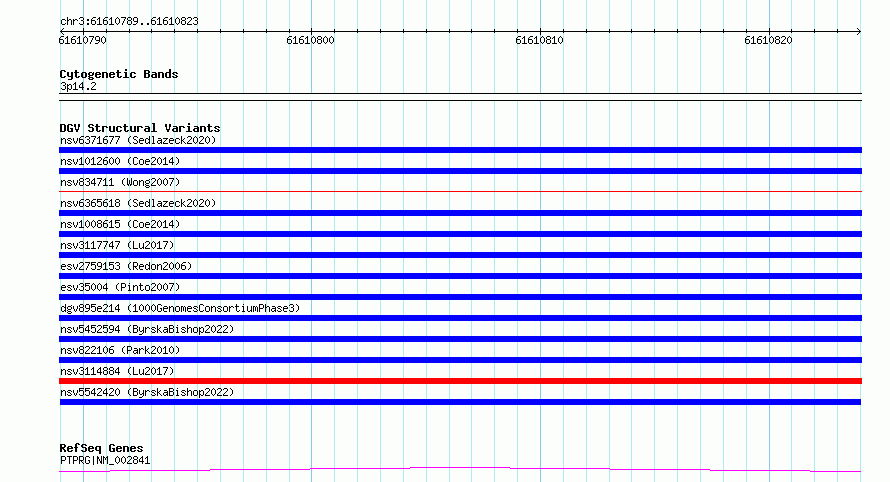The image size is (890, 482).
Task: Click the chr3:61610789..61610823 coordinate label
Action: 129,22
